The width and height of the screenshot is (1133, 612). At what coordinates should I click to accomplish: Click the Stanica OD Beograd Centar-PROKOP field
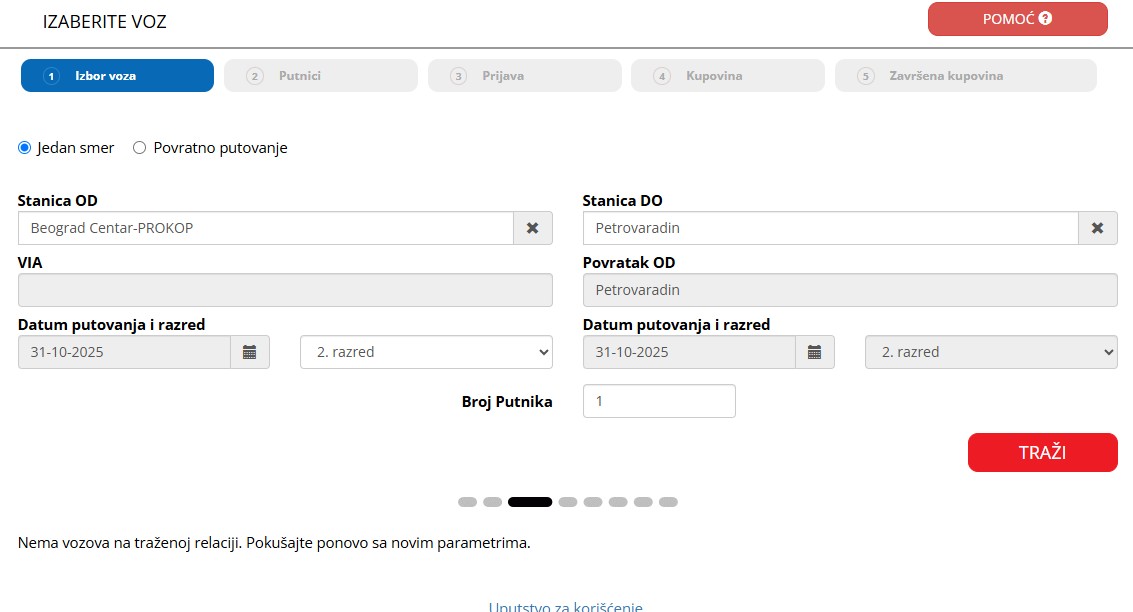[265, 228]
